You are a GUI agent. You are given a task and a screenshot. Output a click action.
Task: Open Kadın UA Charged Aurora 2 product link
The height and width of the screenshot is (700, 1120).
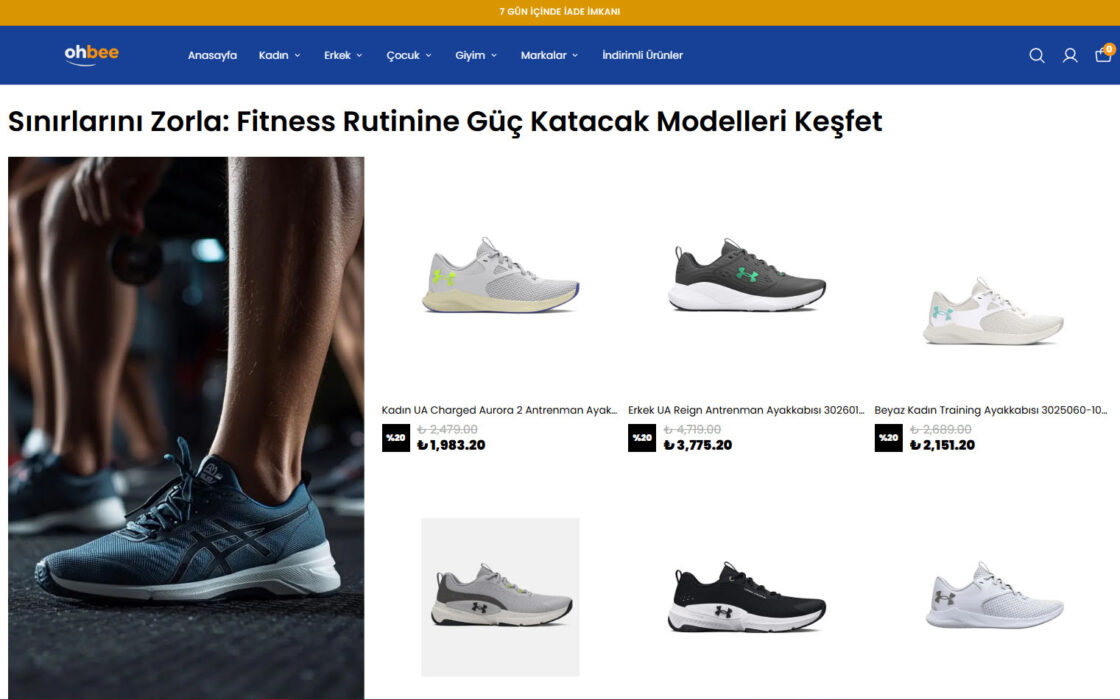coord(499,410)
